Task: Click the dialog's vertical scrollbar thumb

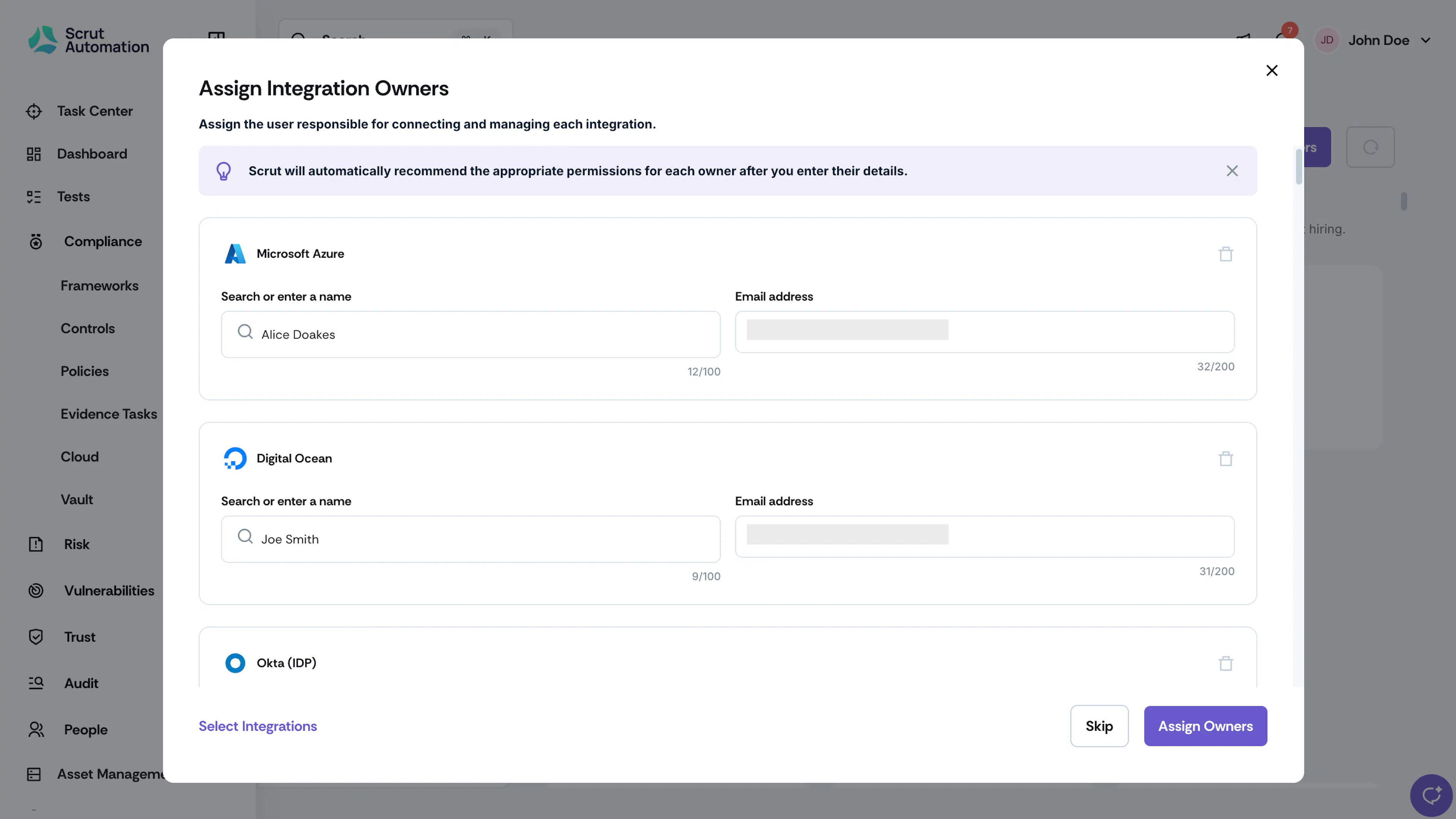Action: [x=1298, y=166]
